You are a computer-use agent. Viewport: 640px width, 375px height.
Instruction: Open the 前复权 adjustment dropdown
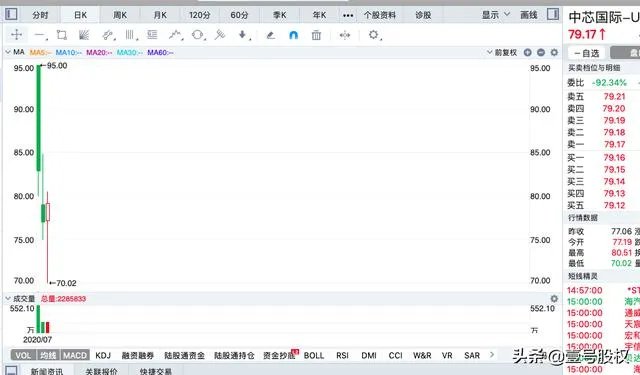502,52
